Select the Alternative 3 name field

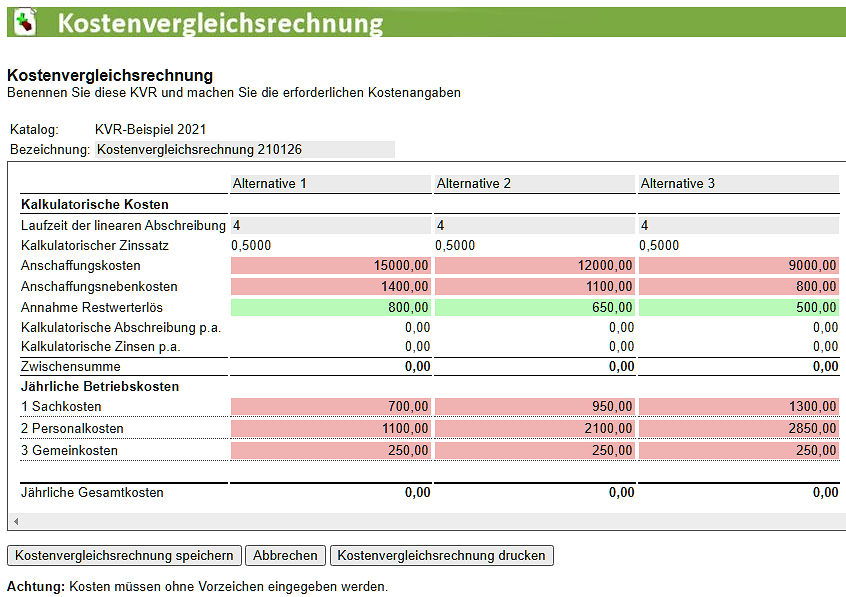(739, 184)
